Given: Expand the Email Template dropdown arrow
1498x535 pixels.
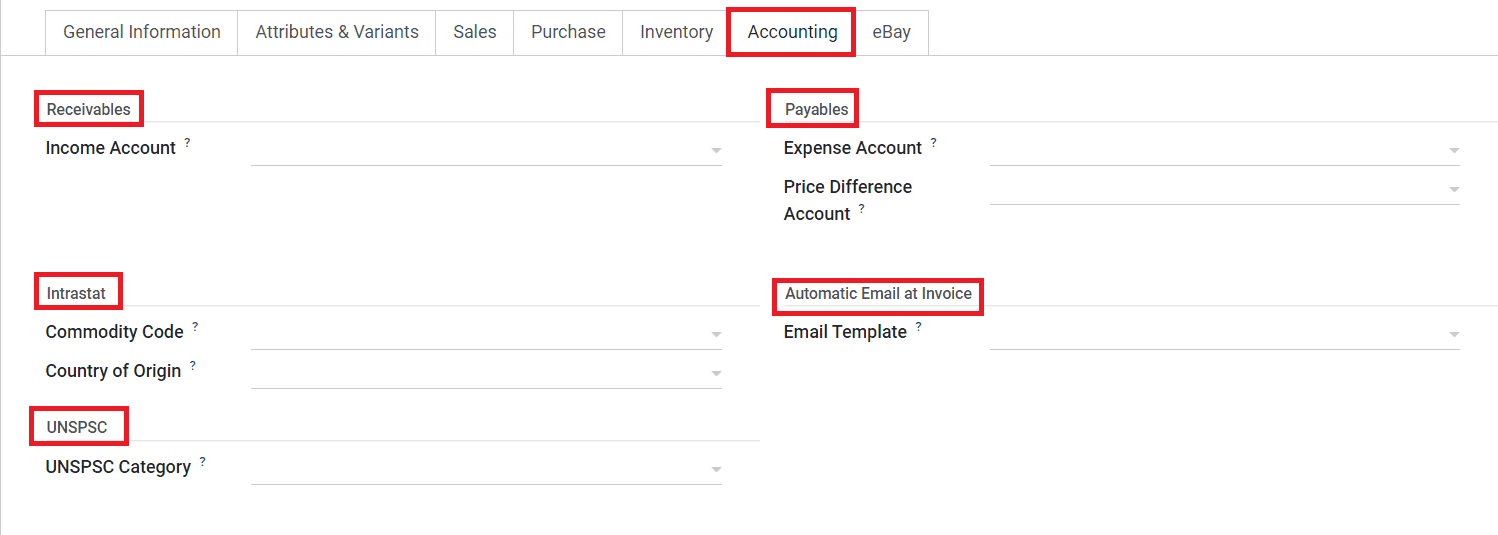Looking at the screenshot, I should point(1454,335).
